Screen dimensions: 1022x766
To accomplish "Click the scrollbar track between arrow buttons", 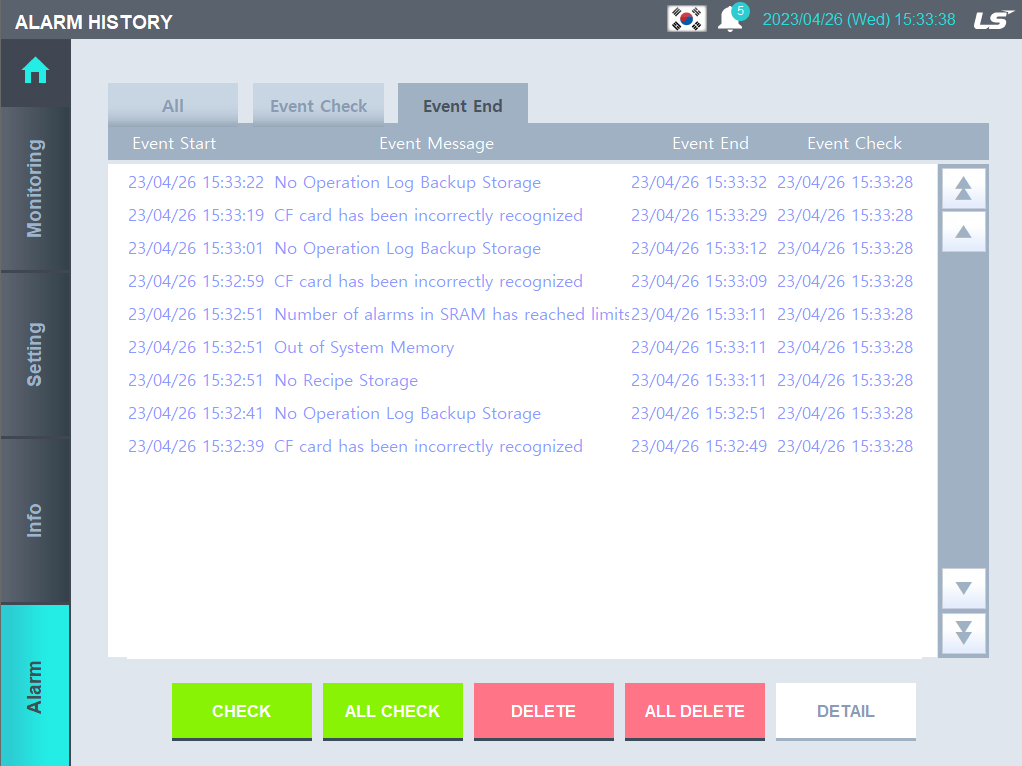I will 963,410.
